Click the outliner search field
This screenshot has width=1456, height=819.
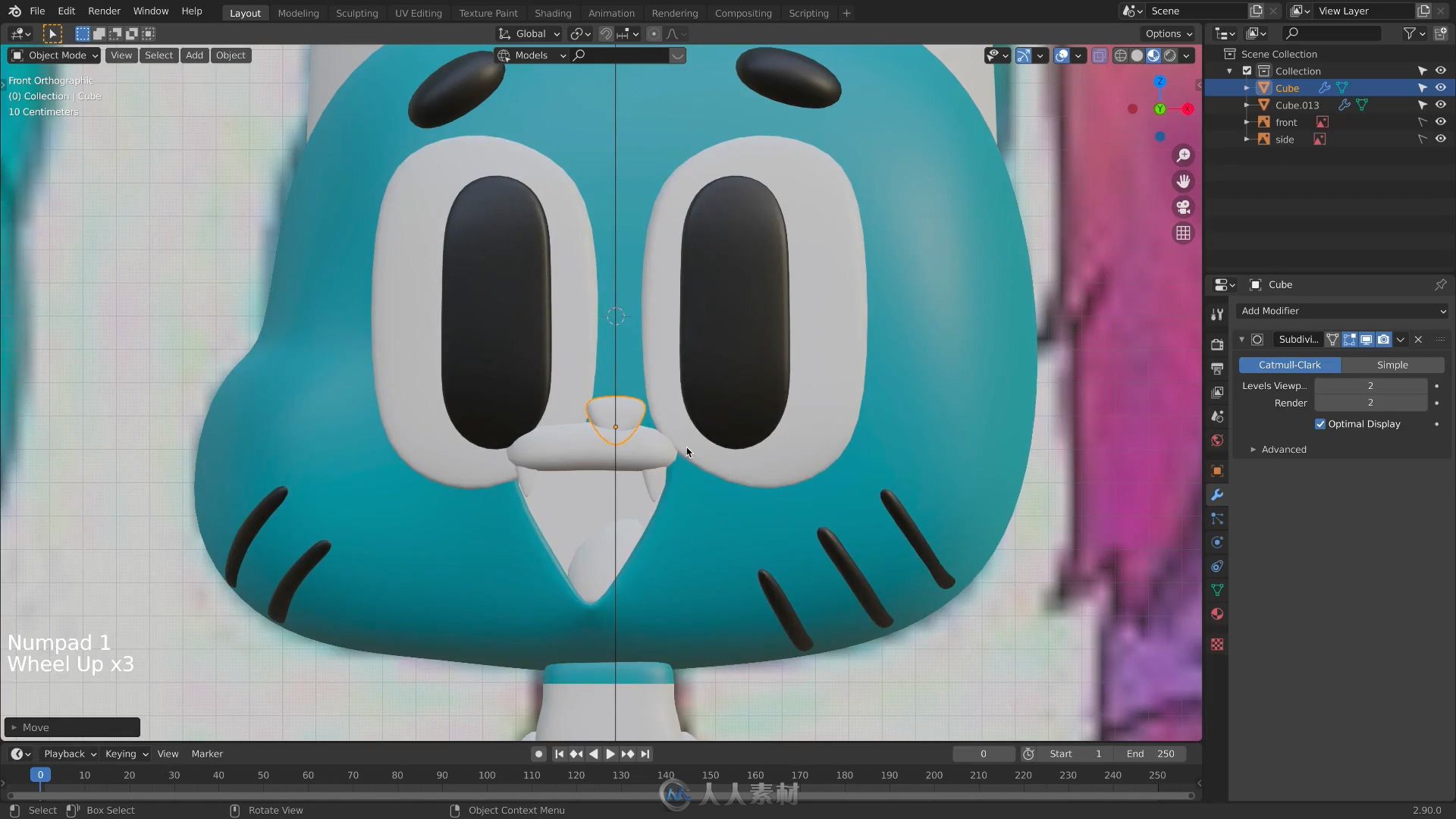coord(1332,33)
